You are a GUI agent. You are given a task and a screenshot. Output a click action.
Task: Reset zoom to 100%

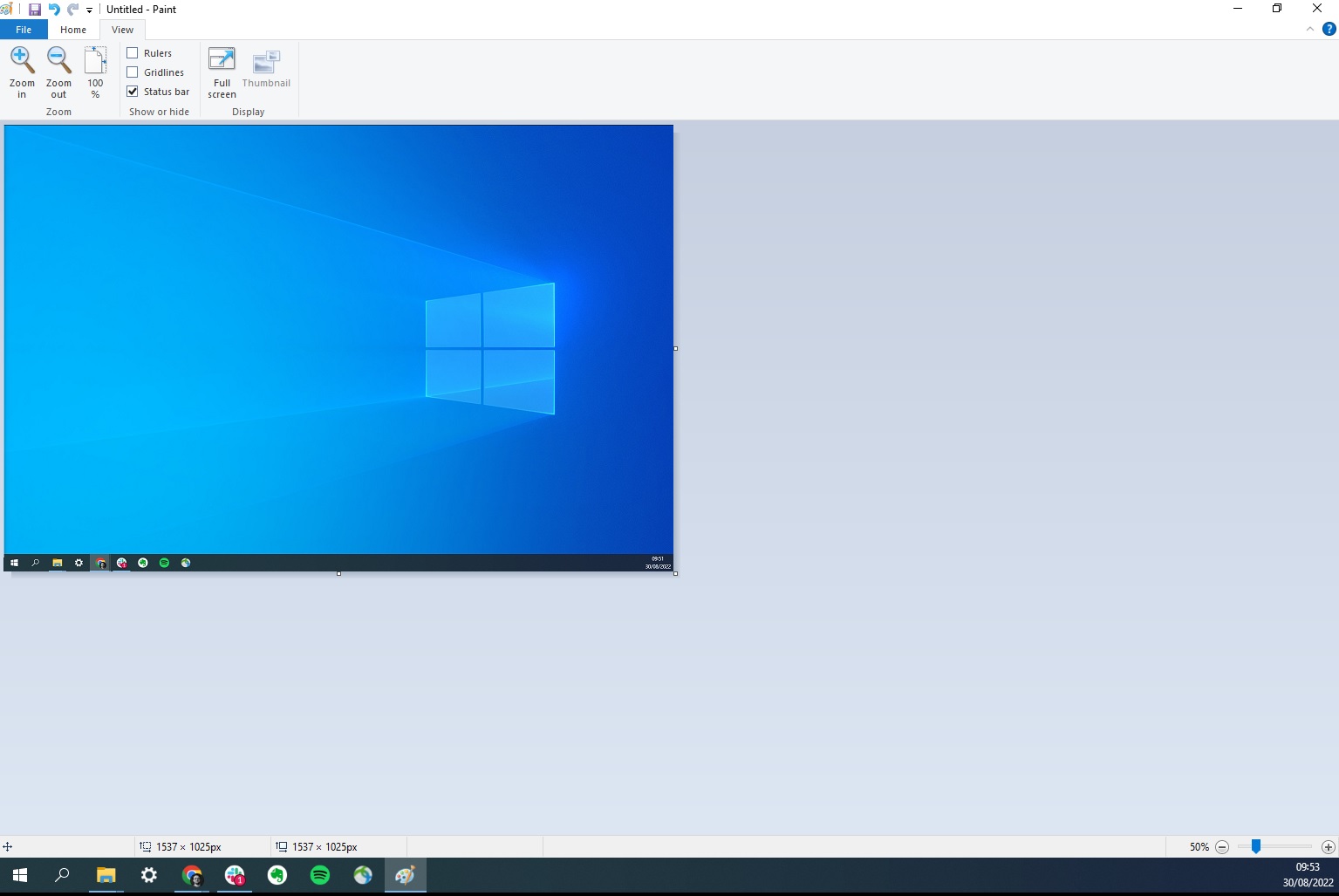(95, 70)
